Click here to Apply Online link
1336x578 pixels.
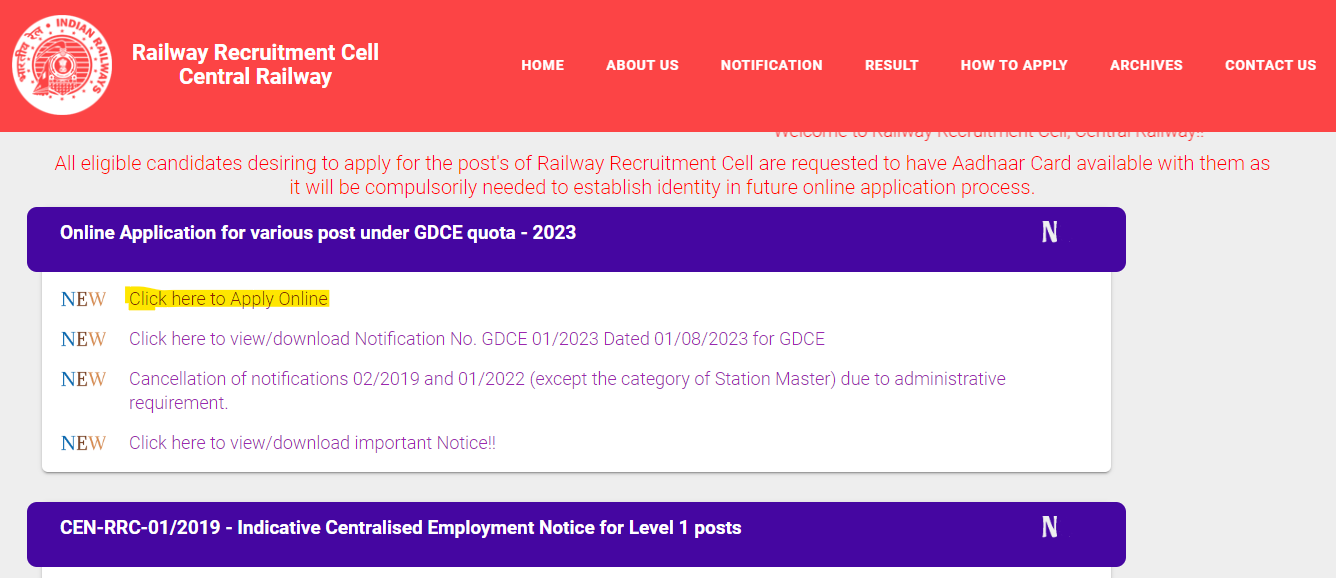[228, 299]
